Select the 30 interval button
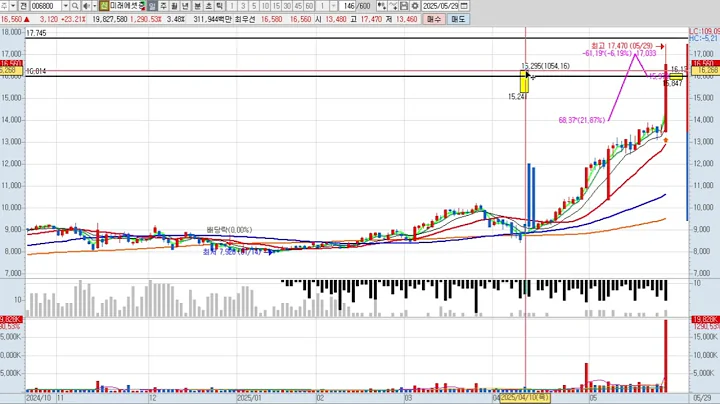 [287, 6]
